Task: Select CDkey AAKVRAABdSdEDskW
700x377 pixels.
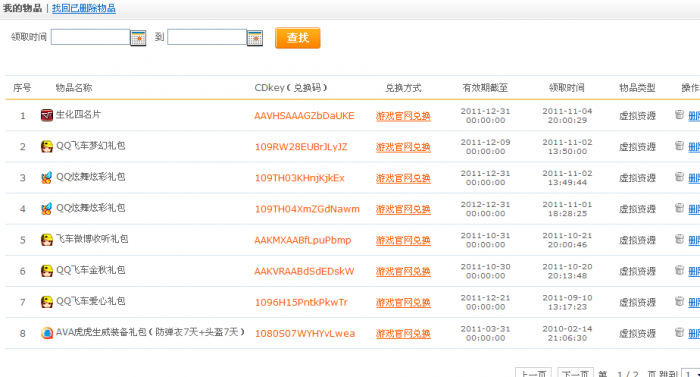Action: tap(304, 272)
